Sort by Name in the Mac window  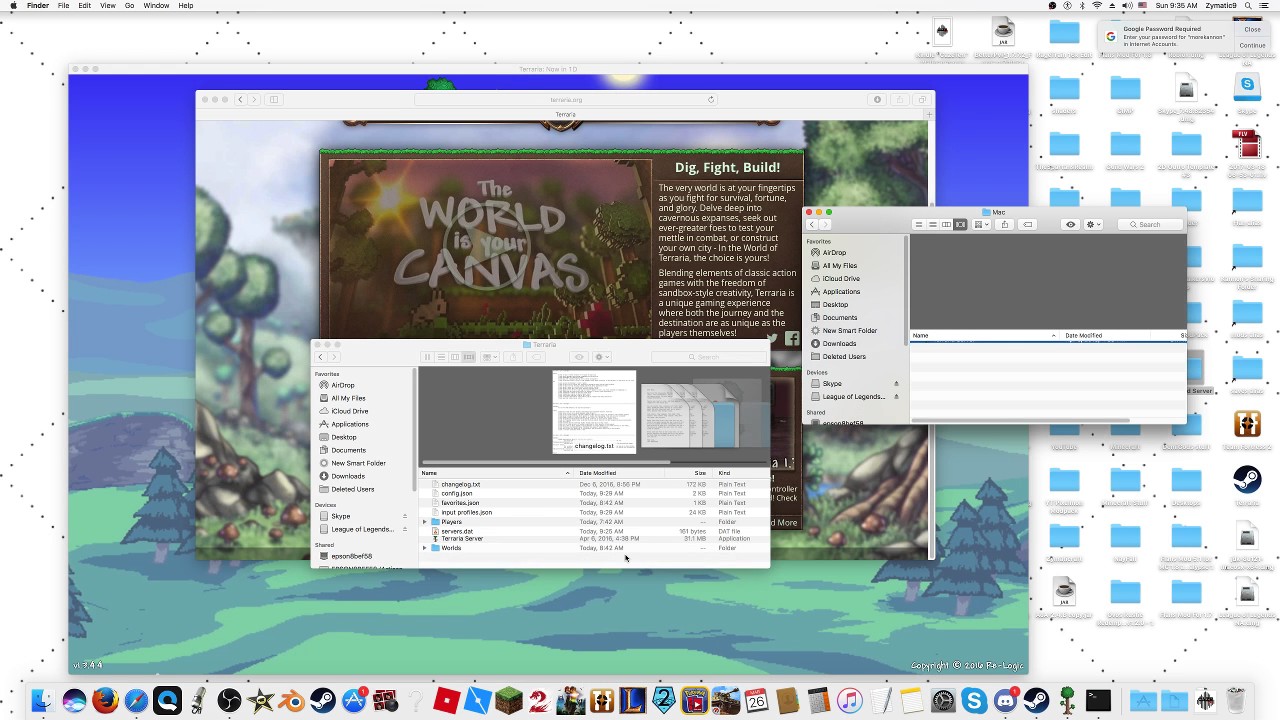[985, 336]
